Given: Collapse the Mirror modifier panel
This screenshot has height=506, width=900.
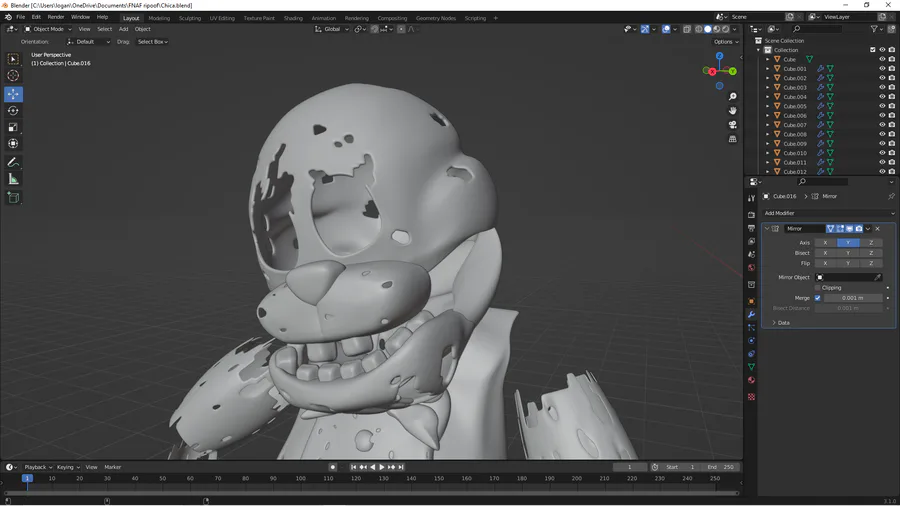Looking at the screenshot, I should coord(767,229).
